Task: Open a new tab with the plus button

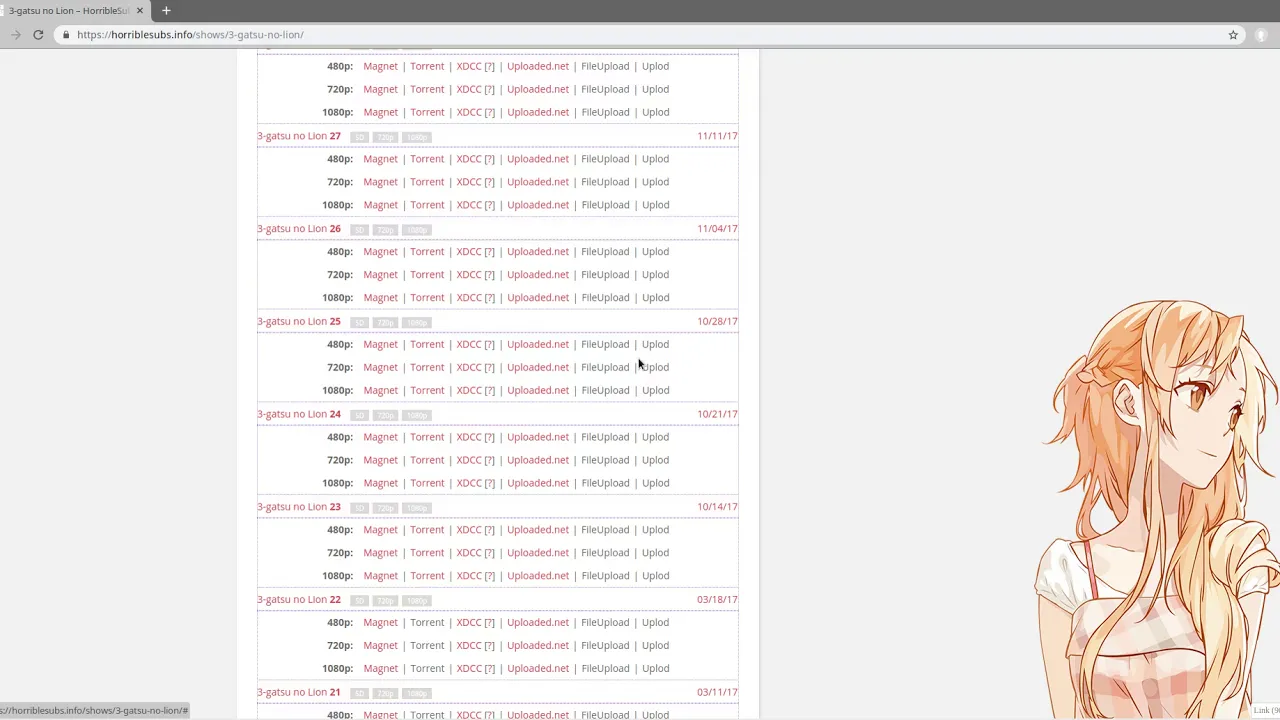Action: (166, 10)
